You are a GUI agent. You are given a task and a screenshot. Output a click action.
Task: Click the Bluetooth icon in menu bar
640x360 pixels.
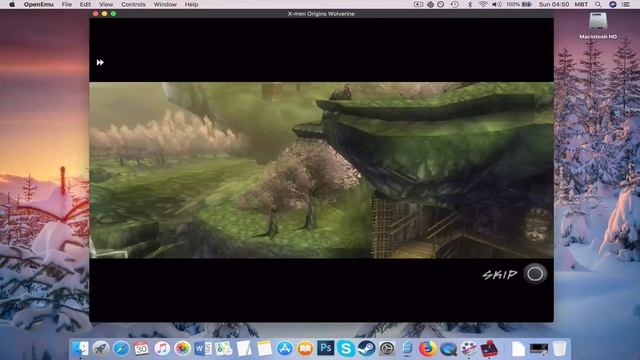[469, 4]
